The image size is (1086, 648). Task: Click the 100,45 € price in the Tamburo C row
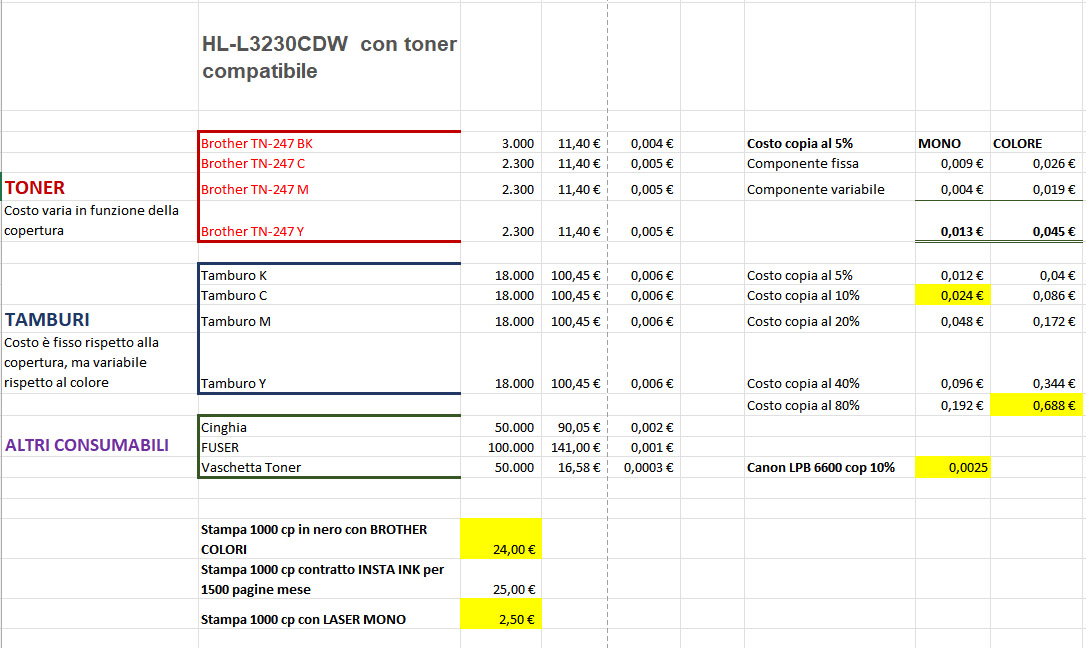[x=575, y=295]
